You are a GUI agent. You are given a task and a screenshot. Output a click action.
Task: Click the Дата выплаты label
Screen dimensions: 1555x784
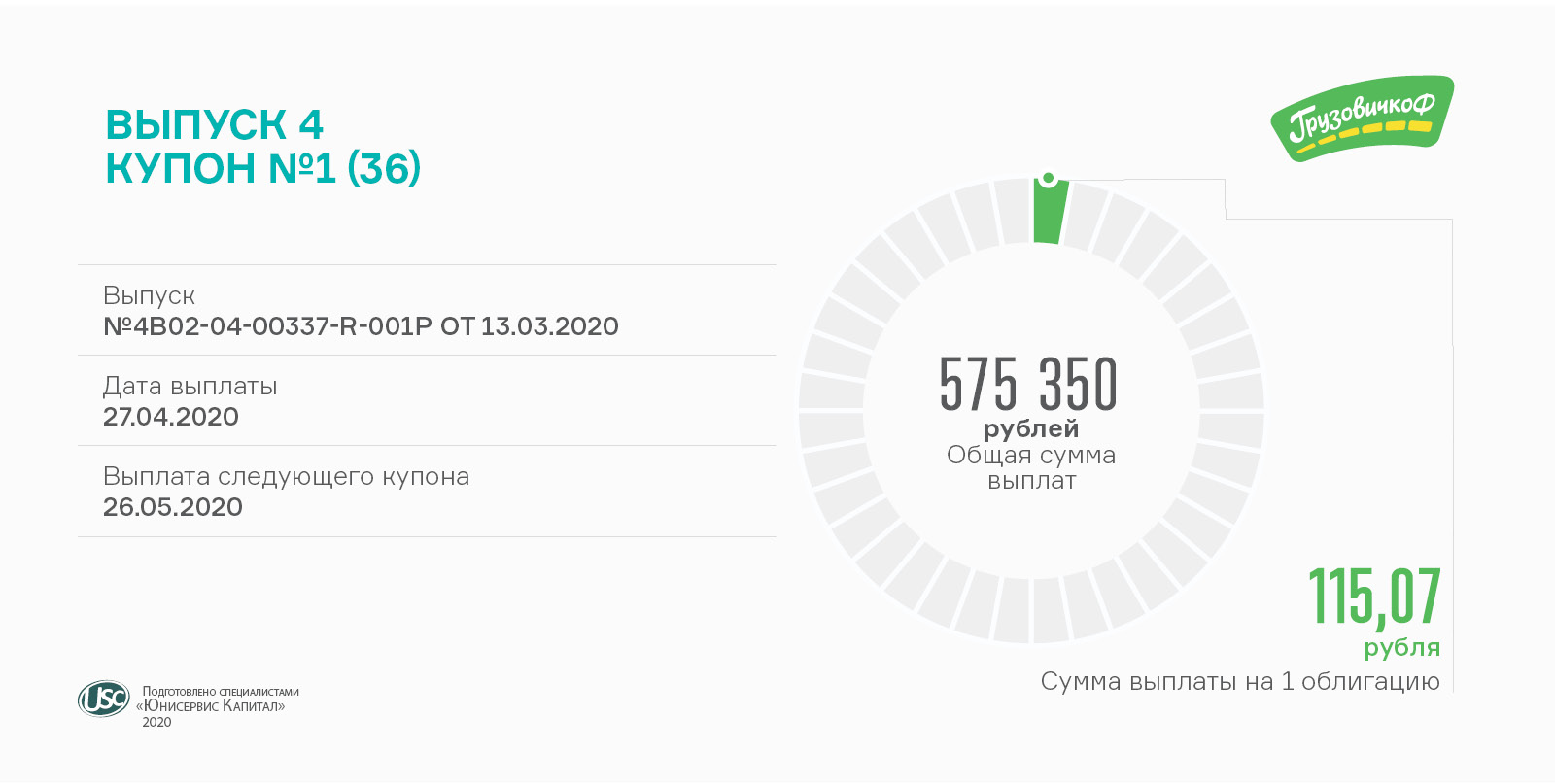[190, 386]
